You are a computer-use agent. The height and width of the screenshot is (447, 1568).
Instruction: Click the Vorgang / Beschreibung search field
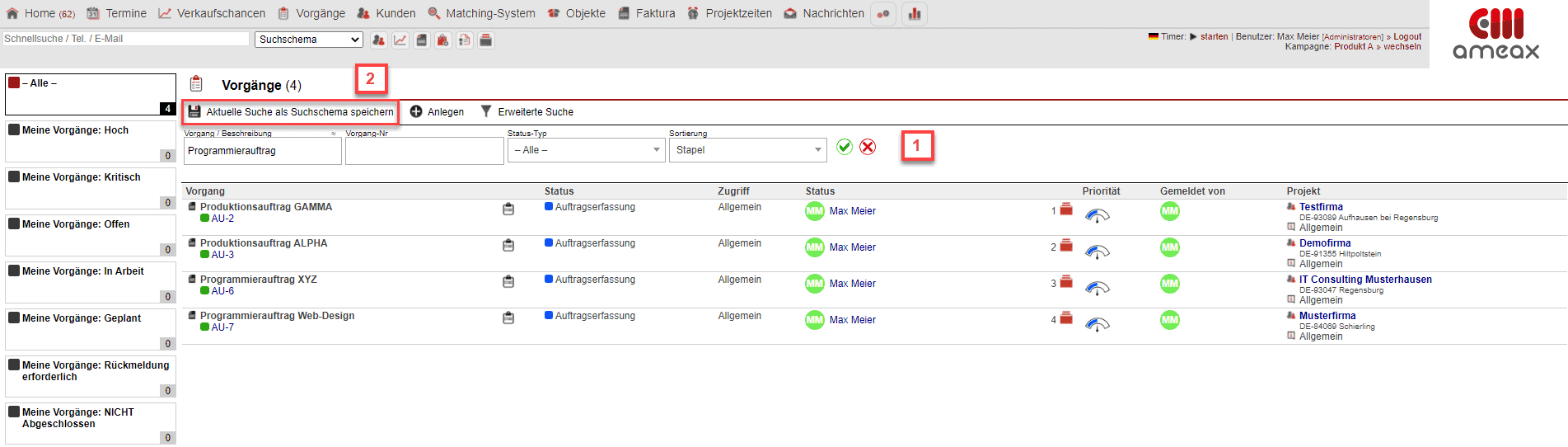[262, 151]
